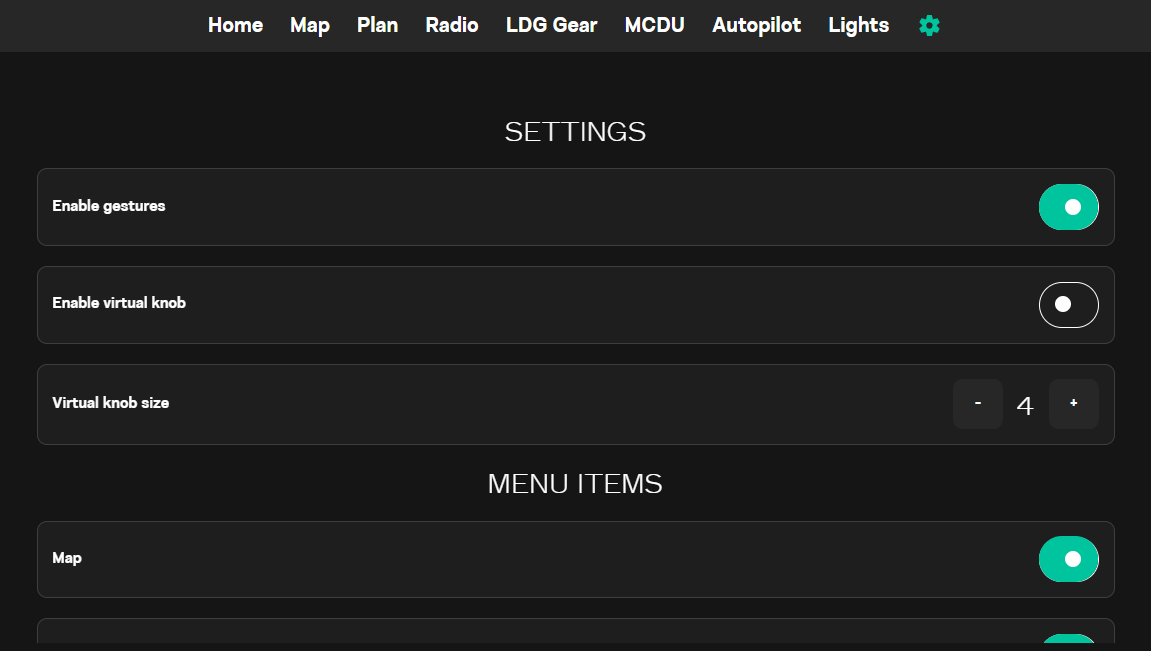The height and width of the screenshot is (651, 1151).
Task: Open the Lights page
Action: click(858, 25)
